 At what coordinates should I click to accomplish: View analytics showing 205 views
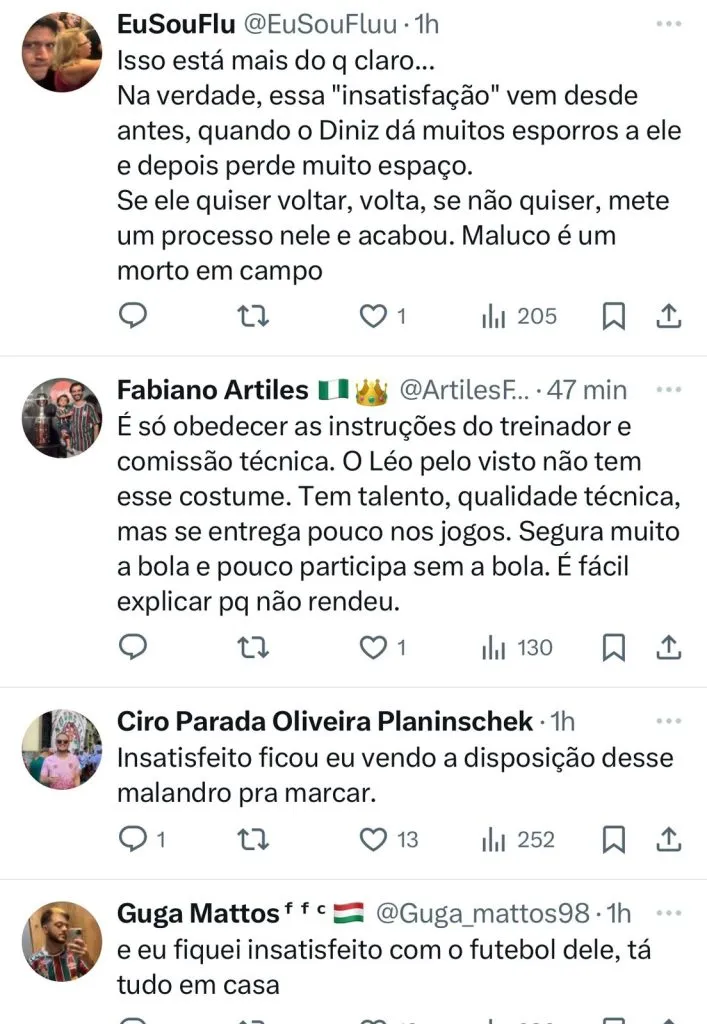point(520,317)
